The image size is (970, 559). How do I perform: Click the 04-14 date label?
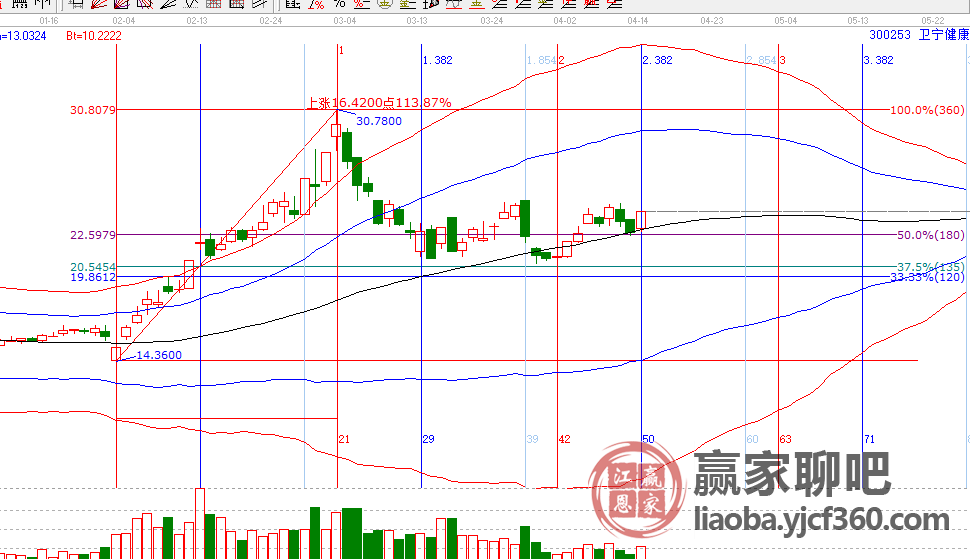pyautogui.click(x=638, y=20)
